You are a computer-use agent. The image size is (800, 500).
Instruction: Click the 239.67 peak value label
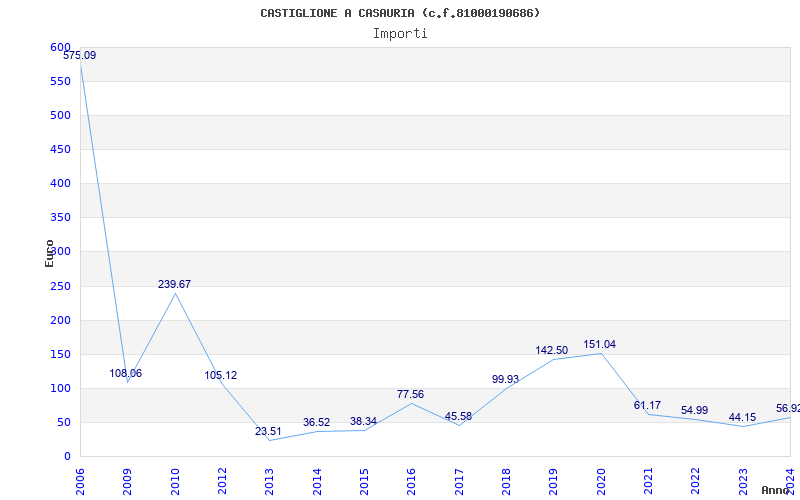(174, 284)
